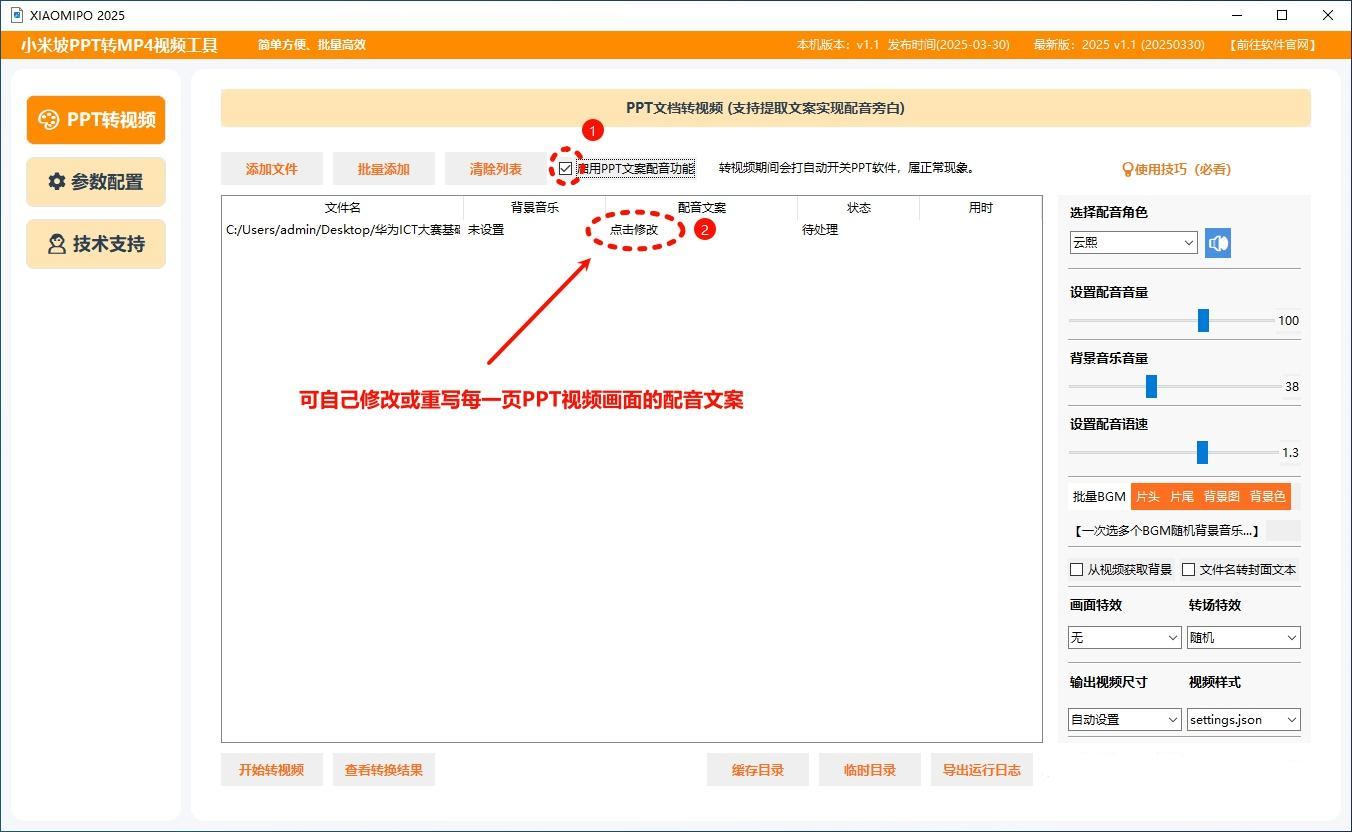Enable 文件名转封面文本 checkbox
The height and width of the screenshot is (832, 1352).
1189,569
